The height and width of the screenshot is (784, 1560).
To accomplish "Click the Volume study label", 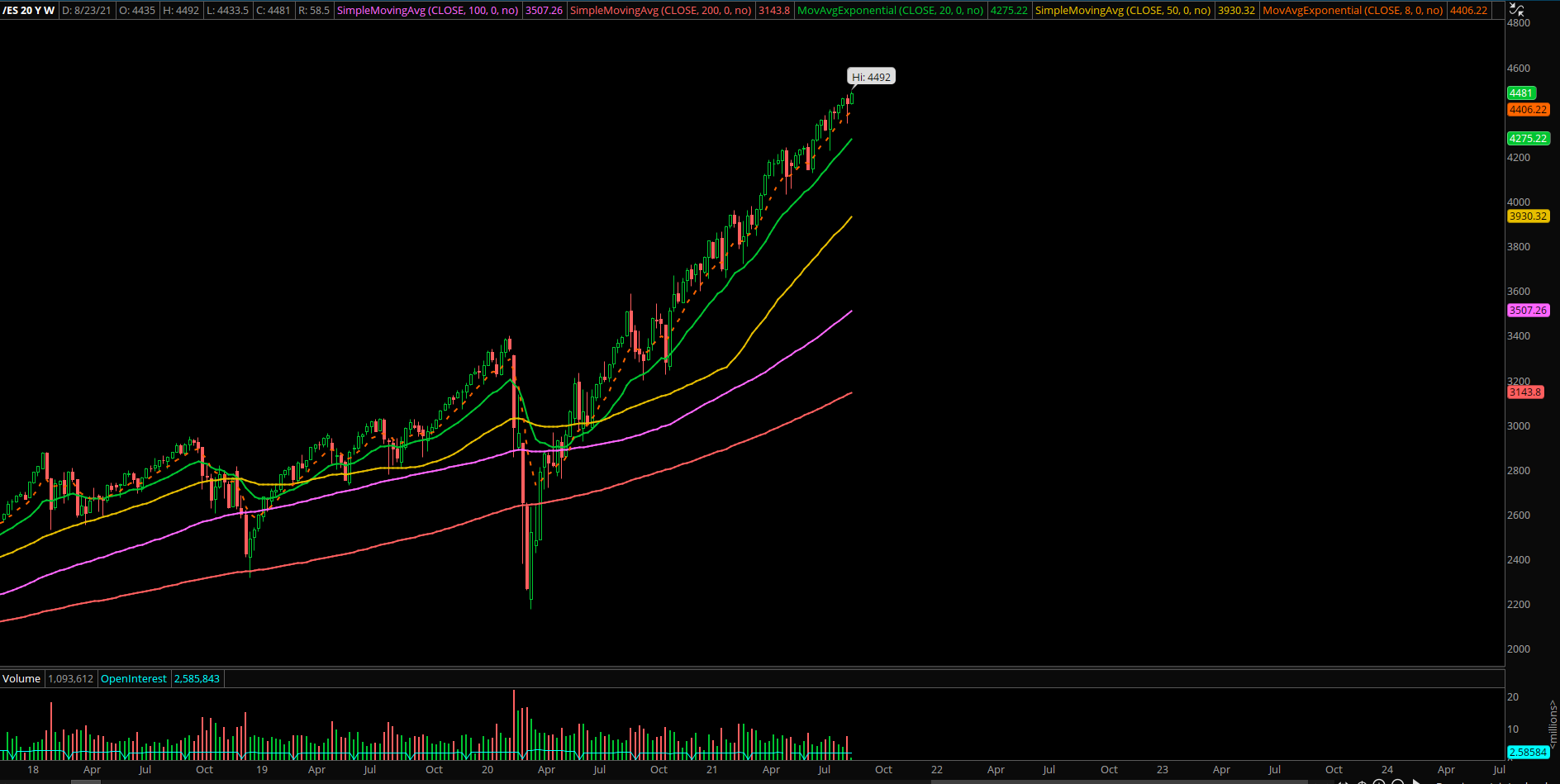I will (21, 679).
